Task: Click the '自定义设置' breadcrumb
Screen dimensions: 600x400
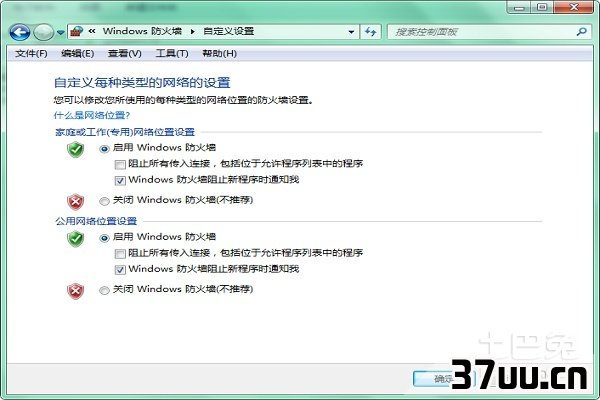Action: tap(228, 31)
